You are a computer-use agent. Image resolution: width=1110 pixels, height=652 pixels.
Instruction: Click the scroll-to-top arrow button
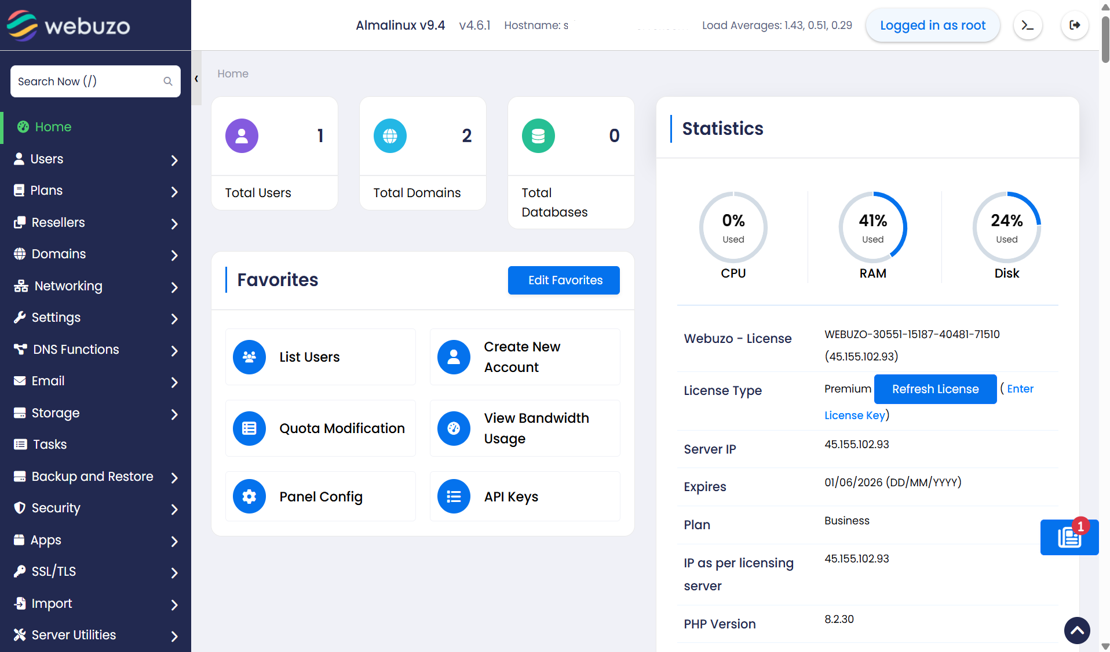pyautogui.click(x=1077, y=630)
